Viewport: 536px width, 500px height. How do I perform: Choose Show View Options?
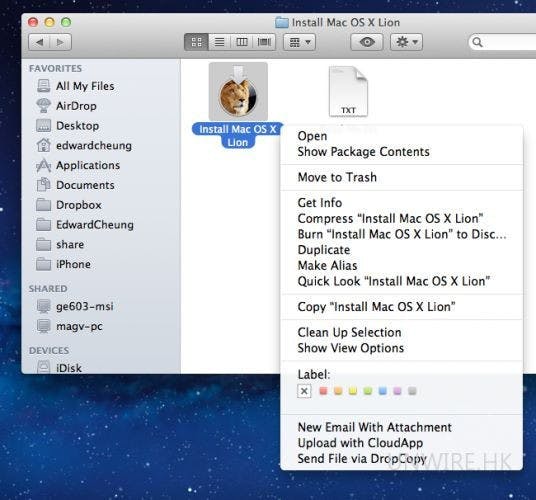coord(402,348)
